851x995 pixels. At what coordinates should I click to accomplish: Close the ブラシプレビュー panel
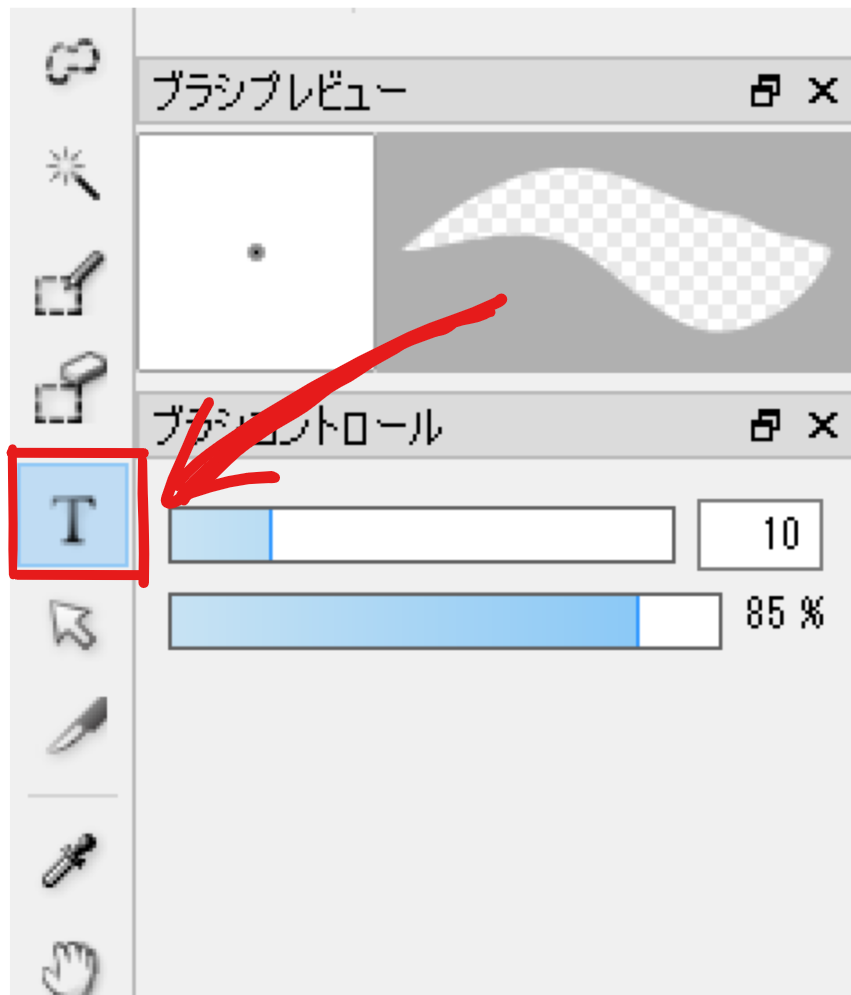tap(822, 93)
